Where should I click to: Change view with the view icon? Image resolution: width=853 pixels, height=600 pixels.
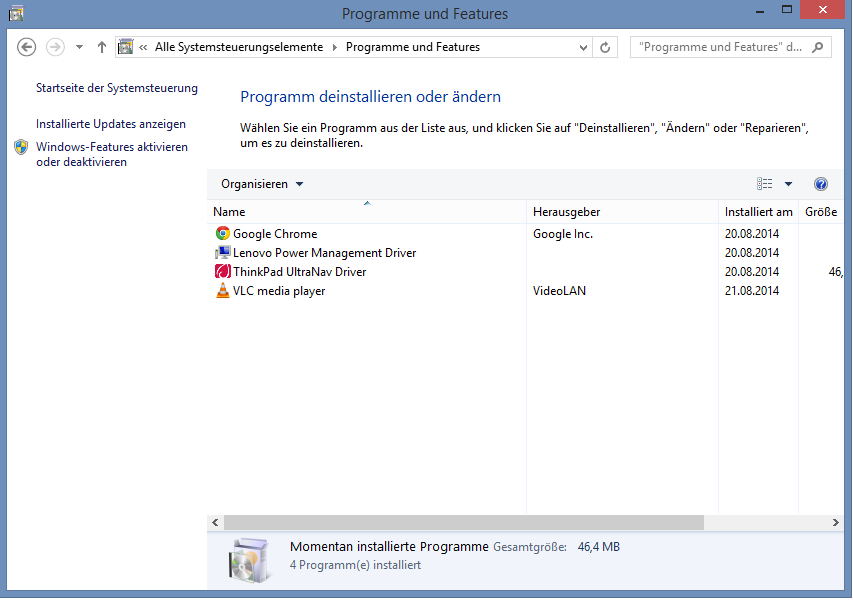pos(764,184)
